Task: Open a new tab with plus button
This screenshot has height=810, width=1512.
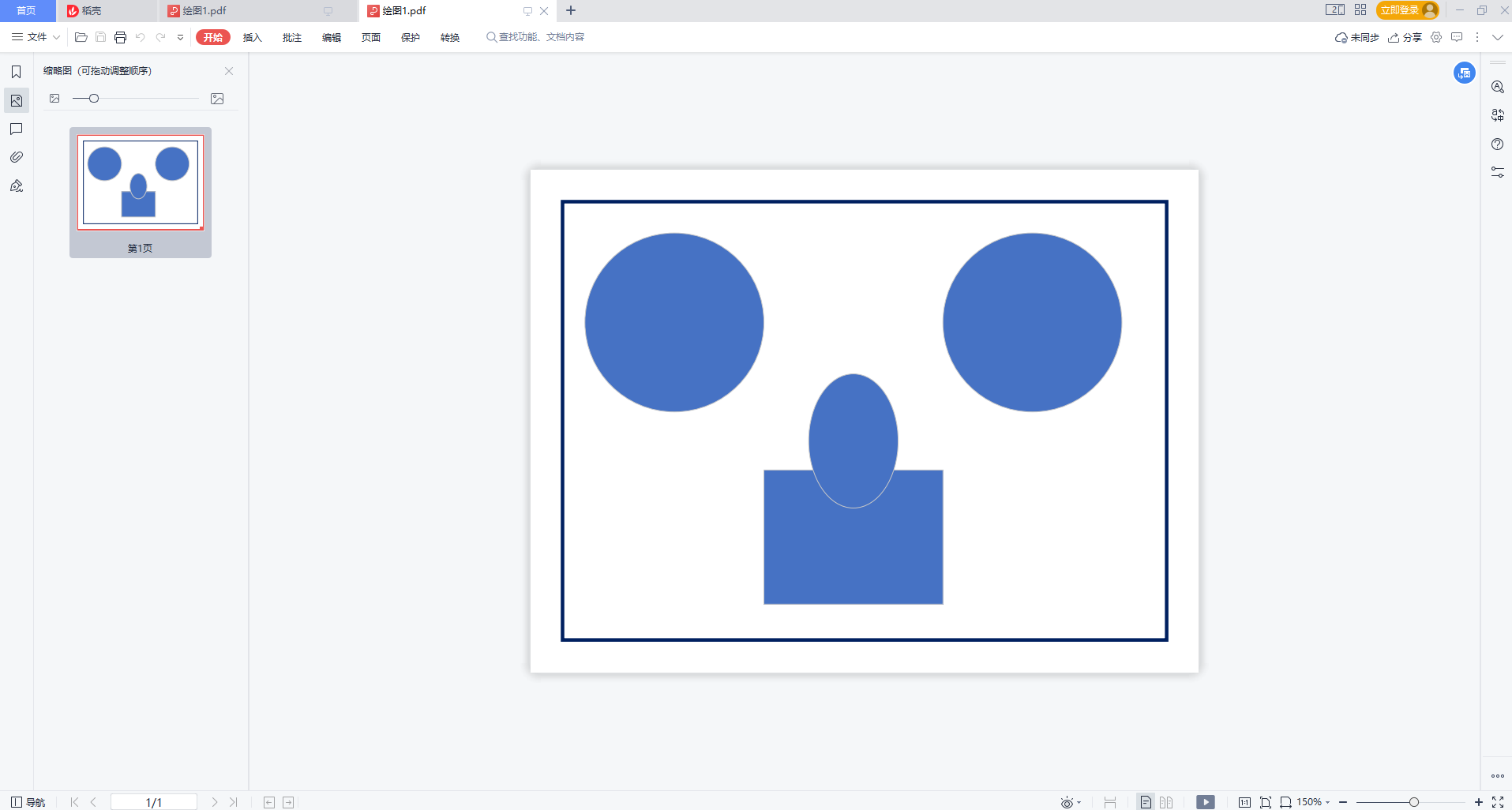Action: [x=571, y=10]
